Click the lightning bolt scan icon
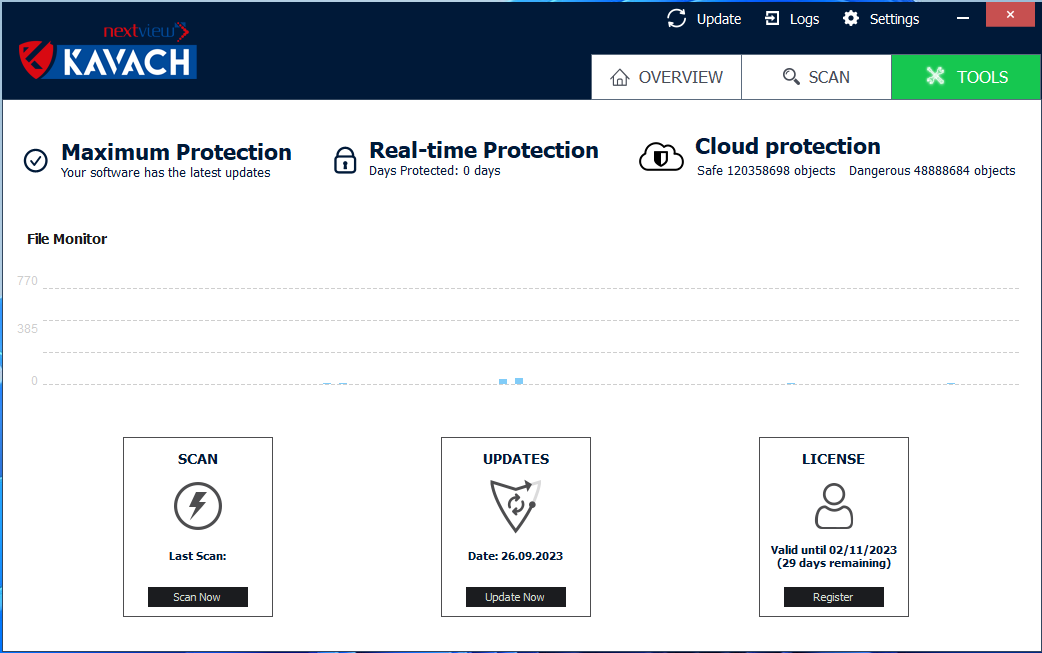 point(198,506)
